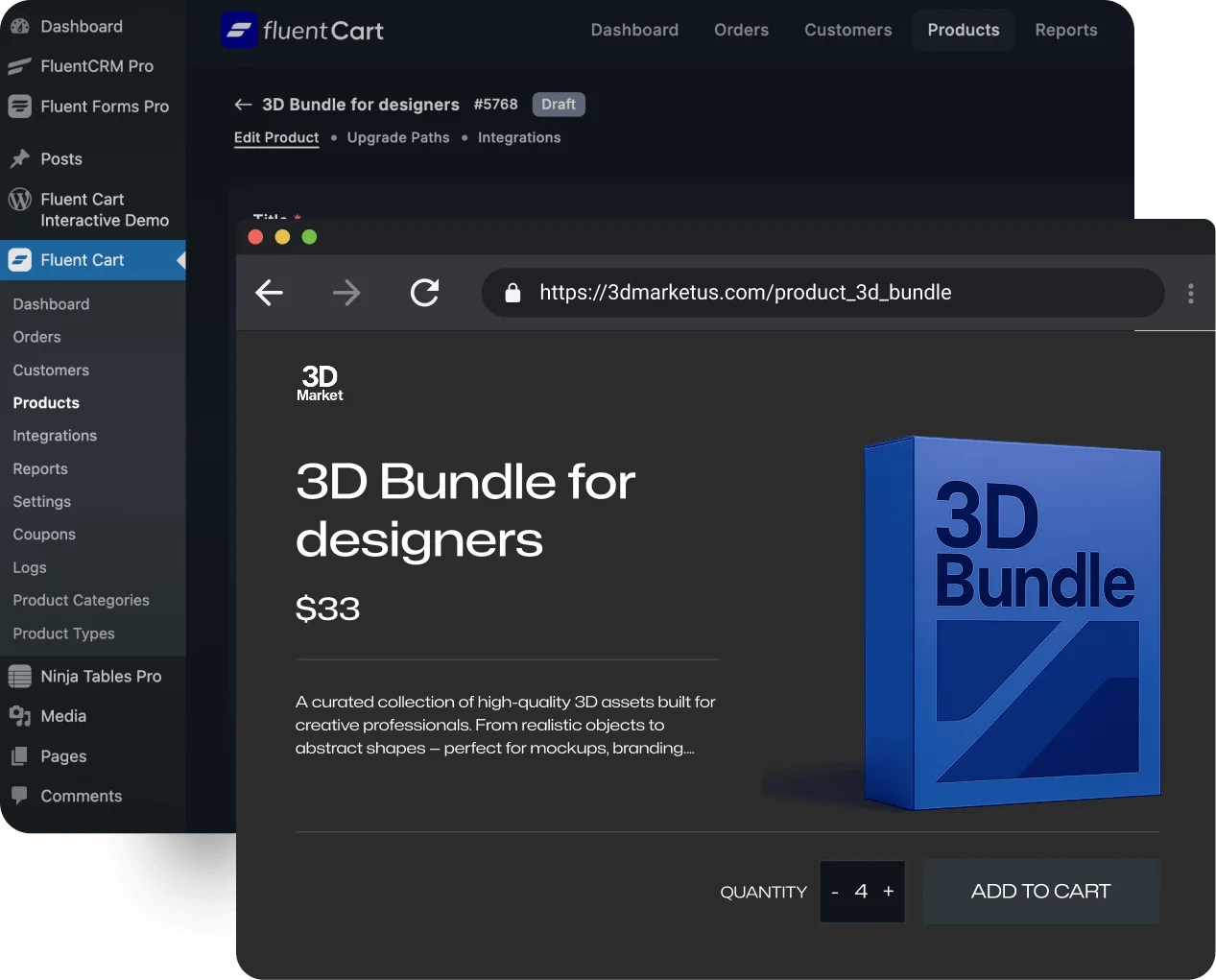1216x980 pixels.
Task: Click the 3D Bundle product box image
Action: 1013,624
